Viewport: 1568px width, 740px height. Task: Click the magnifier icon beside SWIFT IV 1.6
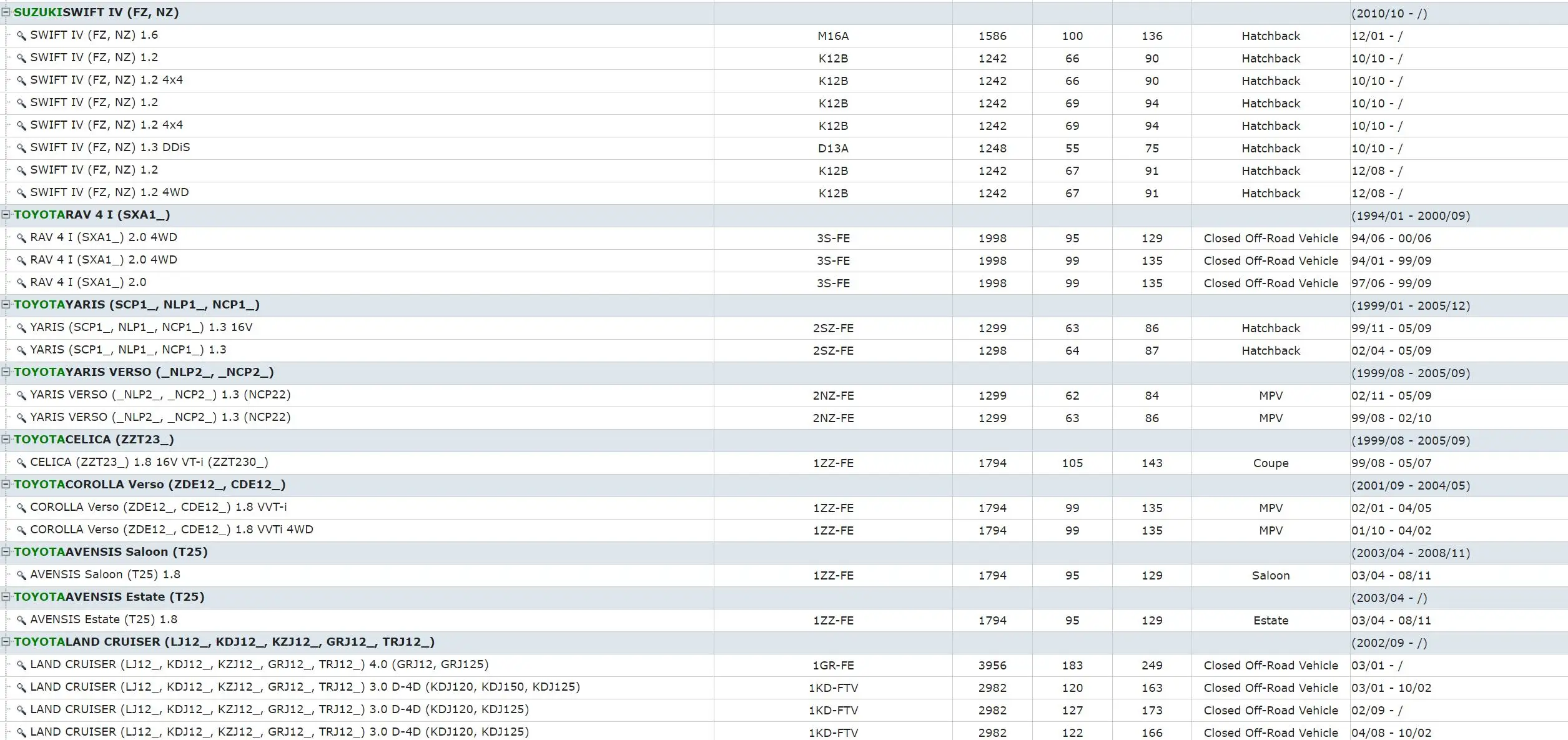point(21,36)
